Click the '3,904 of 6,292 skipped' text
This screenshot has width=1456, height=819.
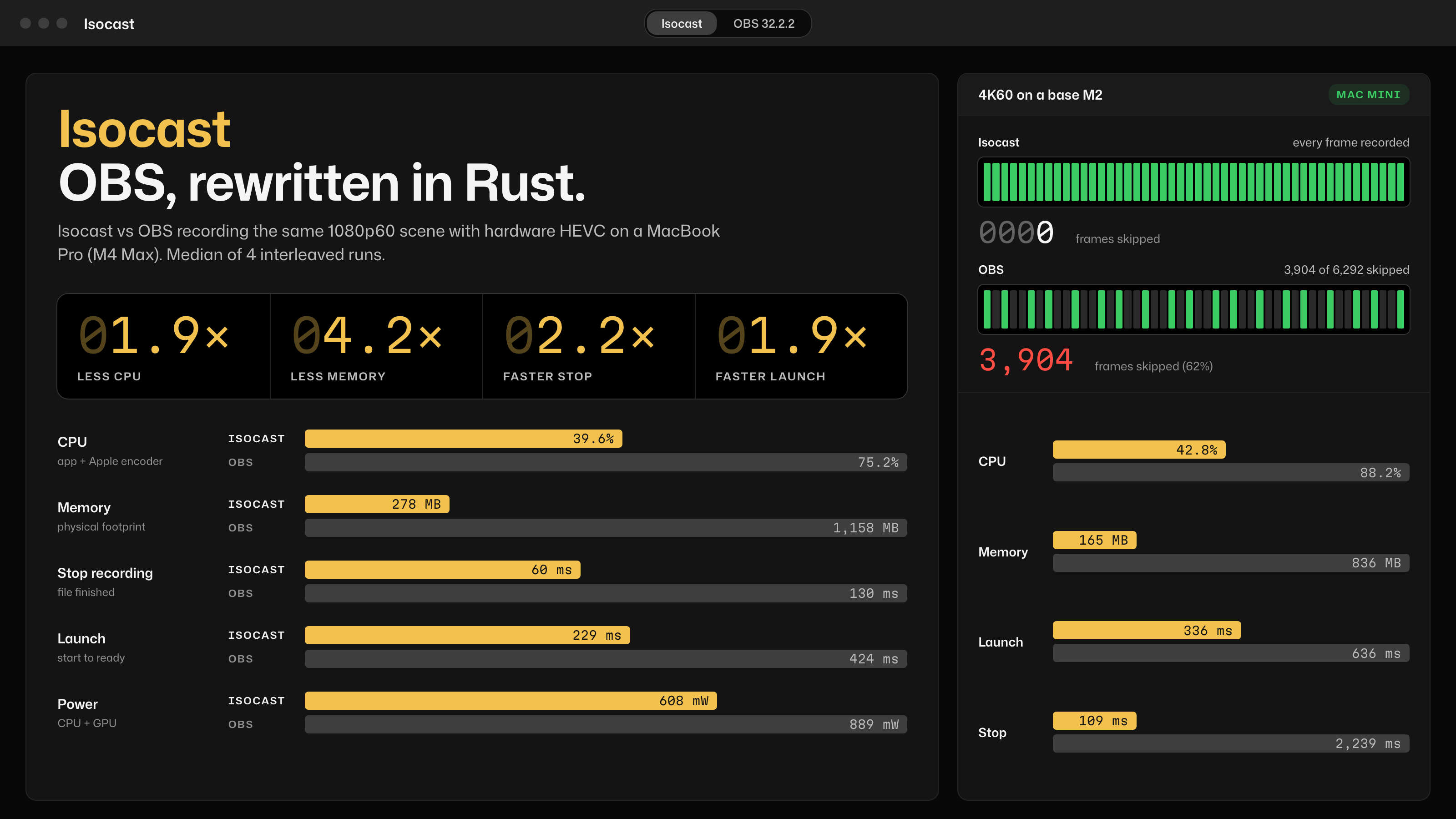(x=1346, y=270)
